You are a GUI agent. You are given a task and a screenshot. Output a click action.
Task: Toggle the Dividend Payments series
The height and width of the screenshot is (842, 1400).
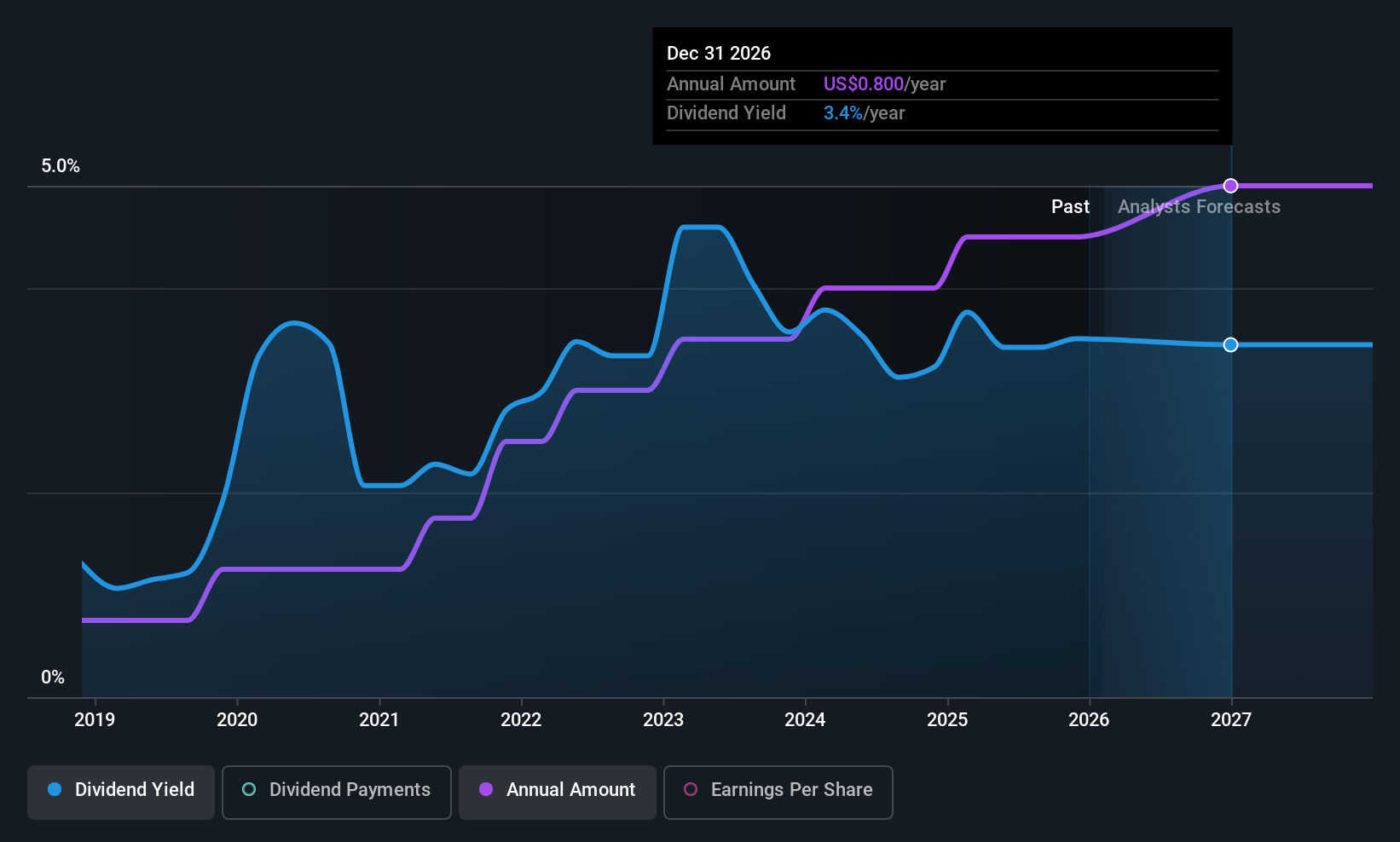click(x=337, y=793)
